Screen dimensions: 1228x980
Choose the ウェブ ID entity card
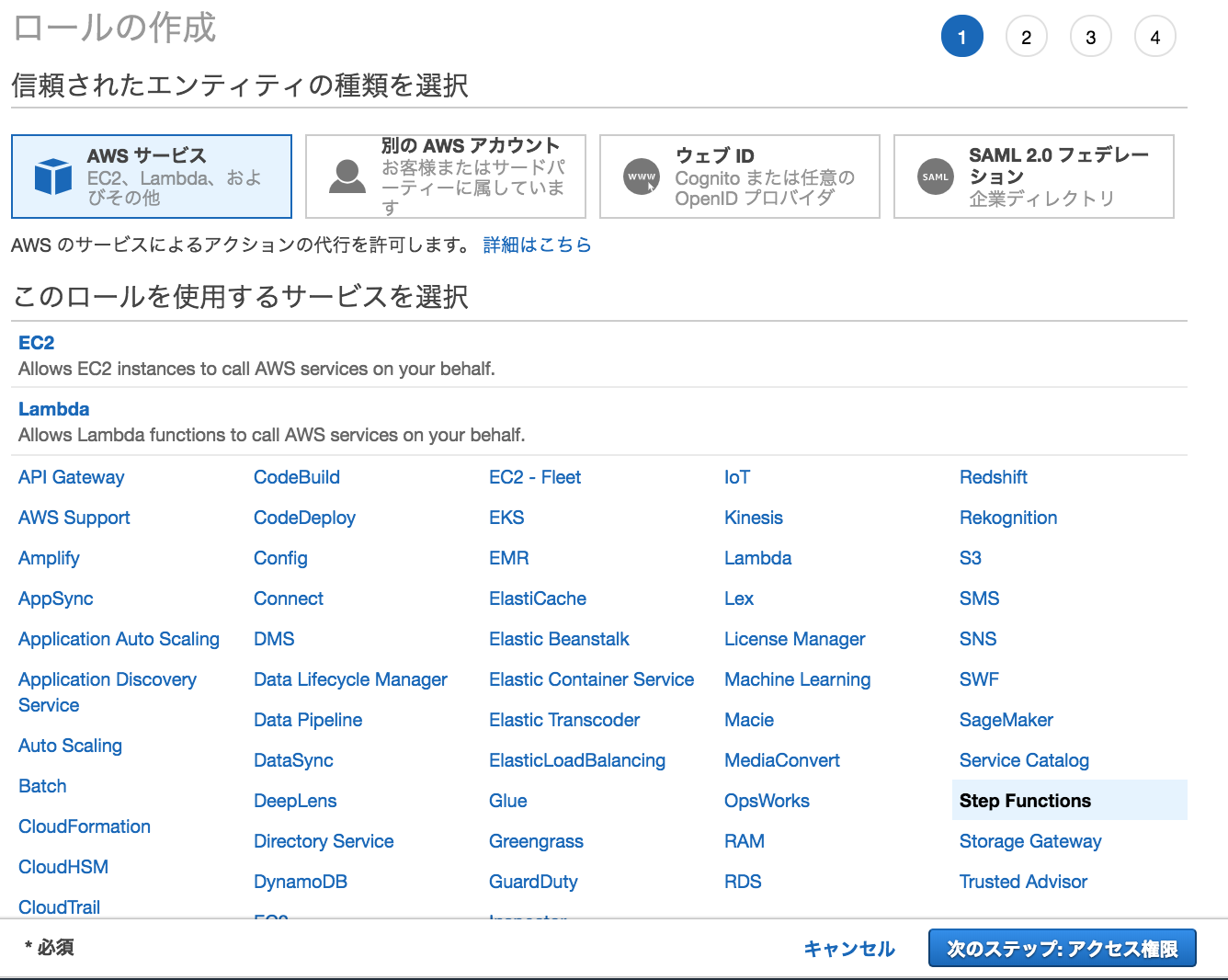click(740, 177)
